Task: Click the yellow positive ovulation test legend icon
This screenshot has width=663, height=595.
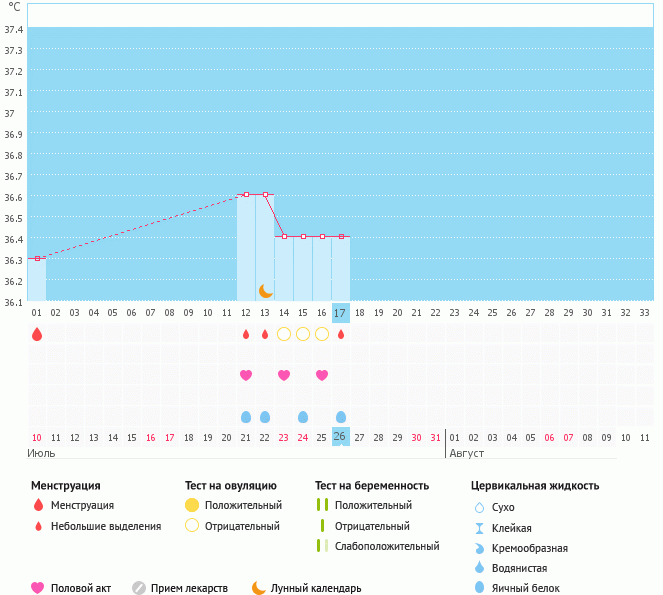Action: point(192,506)
